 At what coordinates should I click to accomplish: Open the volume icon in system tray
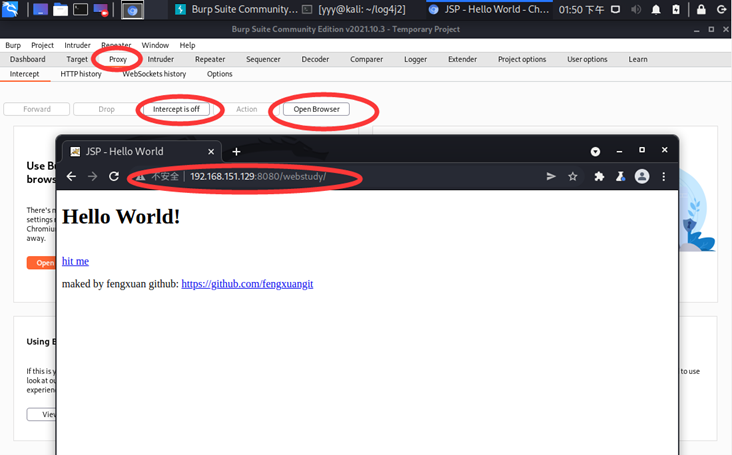(636, 9)
